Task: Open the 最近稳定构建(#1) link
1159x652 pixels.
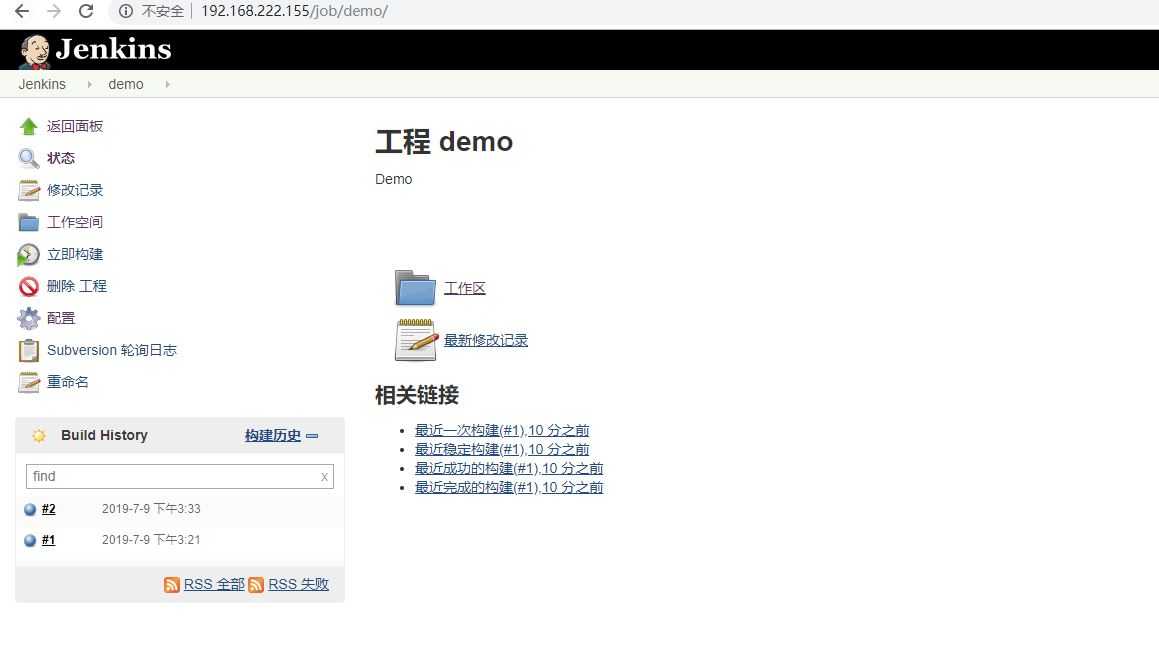Action: click(502, 449)
